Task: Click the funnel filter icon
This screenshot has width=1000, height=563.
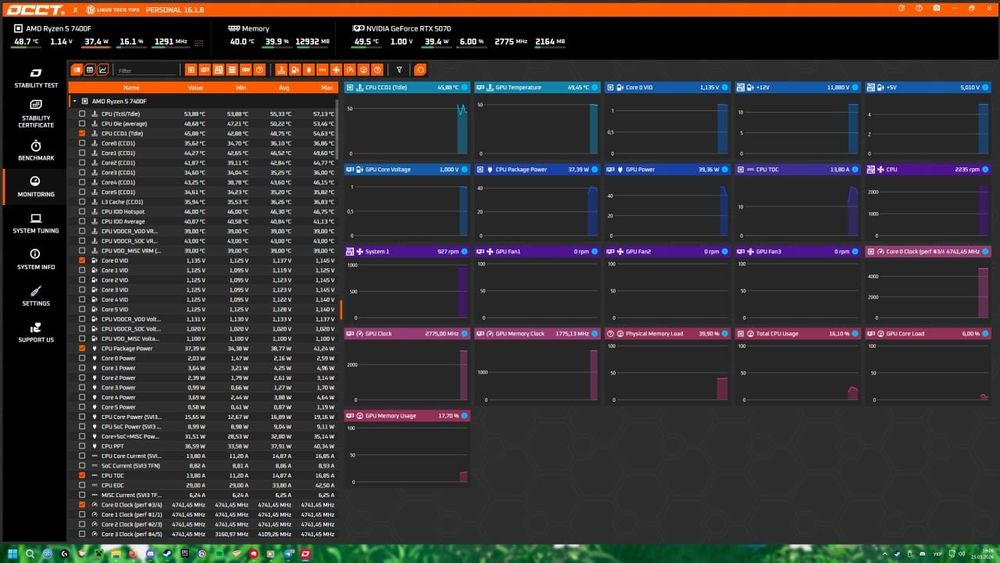Action: [399, 69]
